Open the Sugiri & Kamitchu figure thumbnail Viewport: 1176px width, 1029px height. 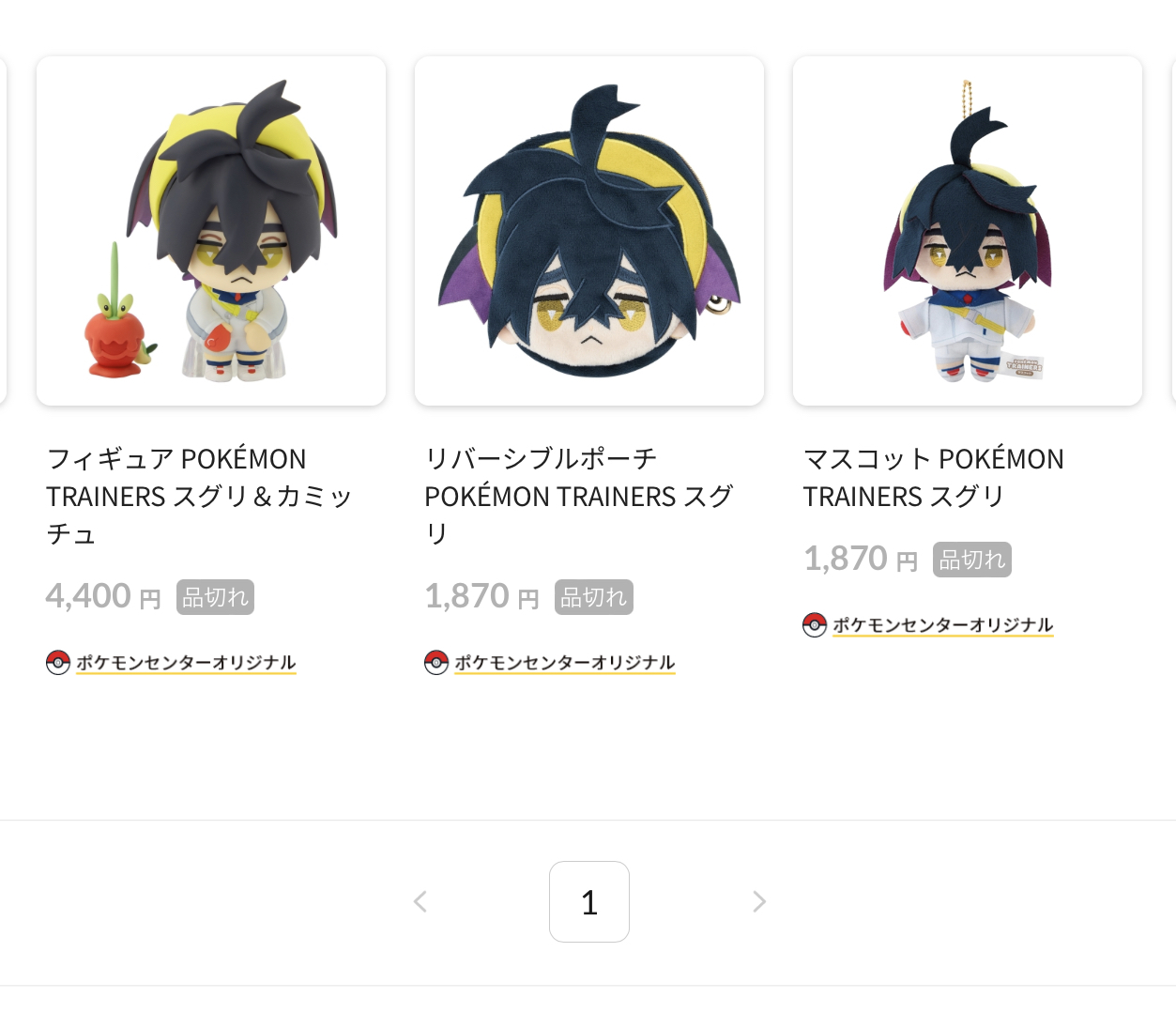211,231
